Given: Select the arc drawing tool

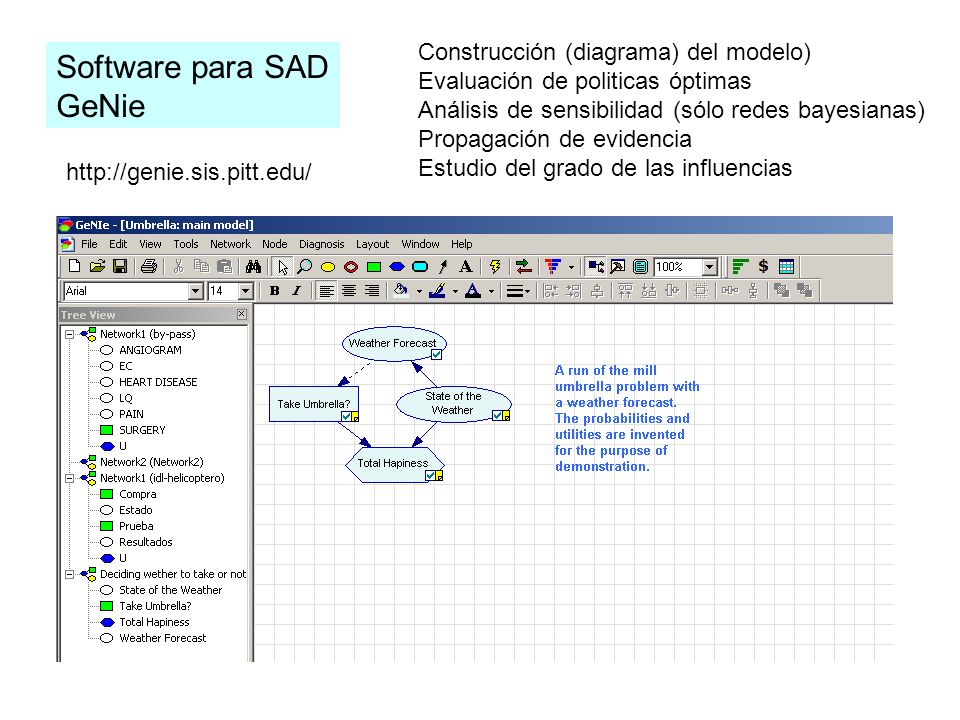Looking at the screenshot, I should (443, 266).
